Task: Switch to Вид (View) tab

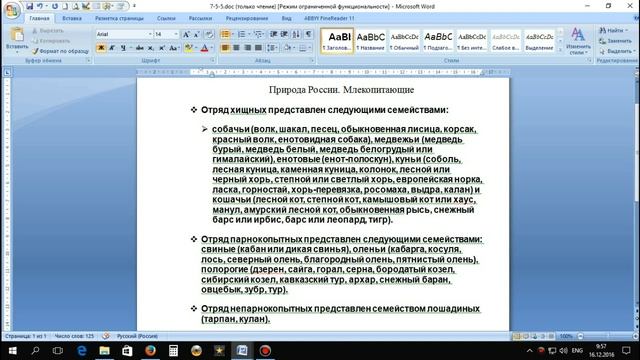Action: click(287, 18)
